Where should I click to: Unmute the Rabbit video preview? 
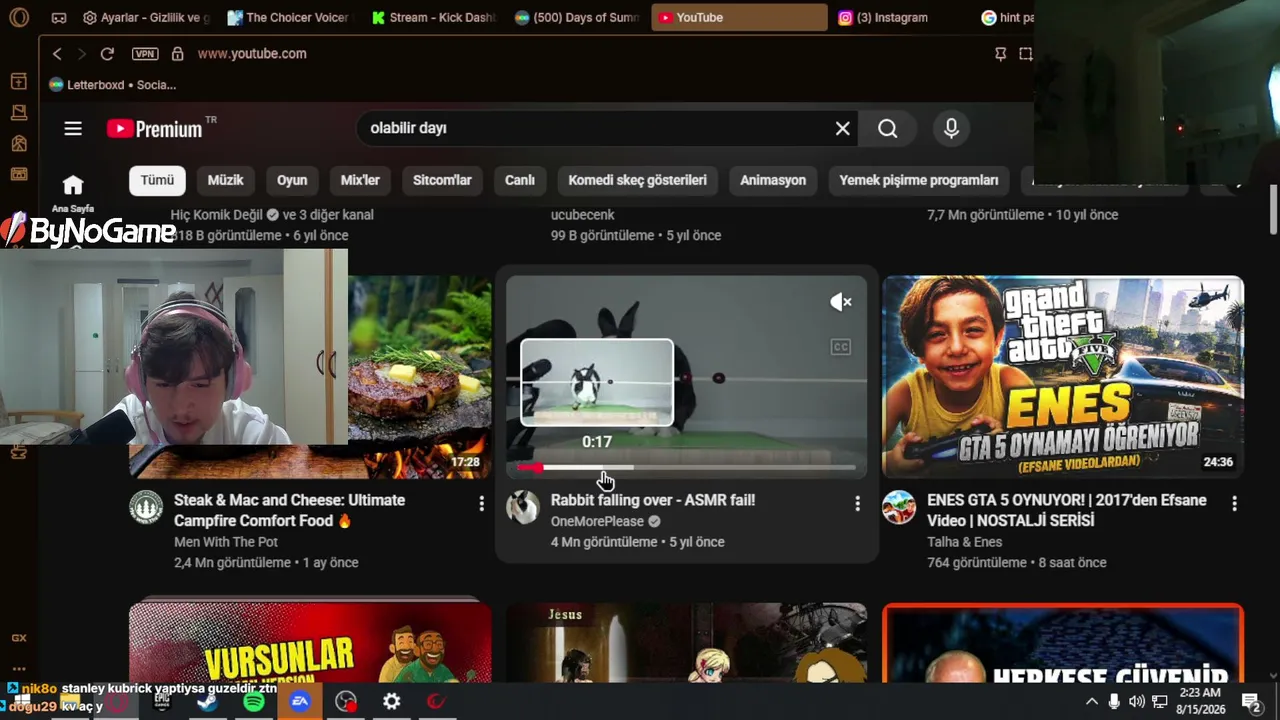841,302
